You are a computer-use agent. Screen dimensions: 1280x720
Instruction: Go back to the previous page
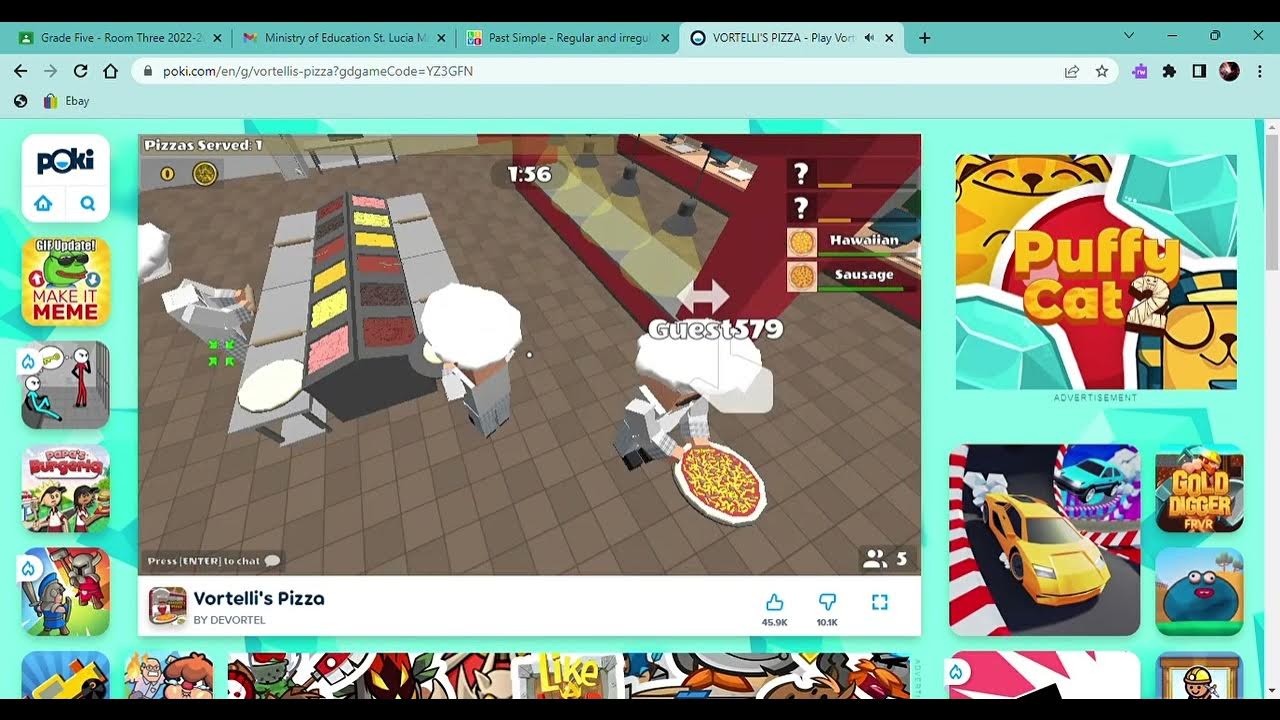point(21,71)
